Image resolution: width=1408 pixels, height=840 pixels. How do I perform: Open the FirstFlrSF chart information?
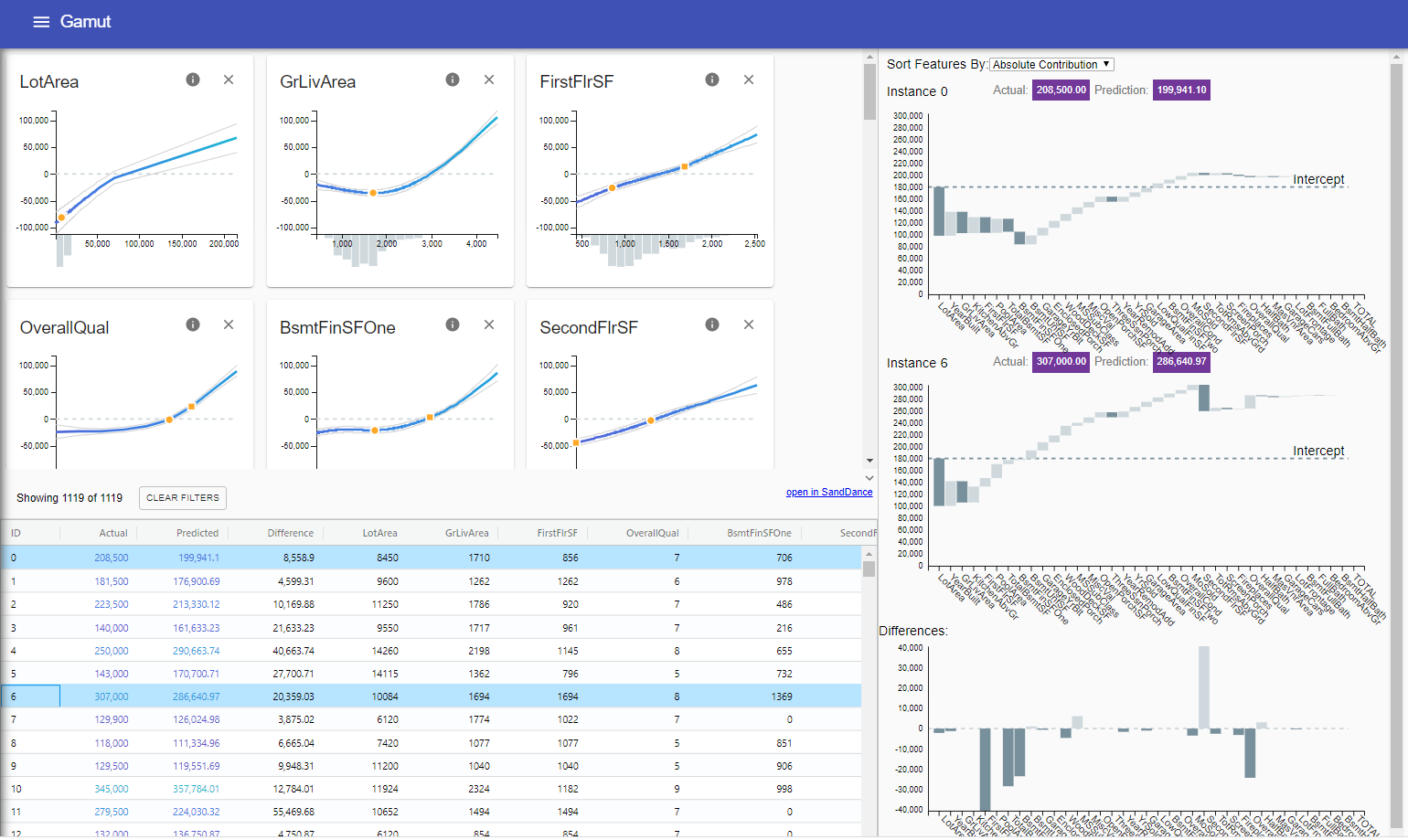712,80
